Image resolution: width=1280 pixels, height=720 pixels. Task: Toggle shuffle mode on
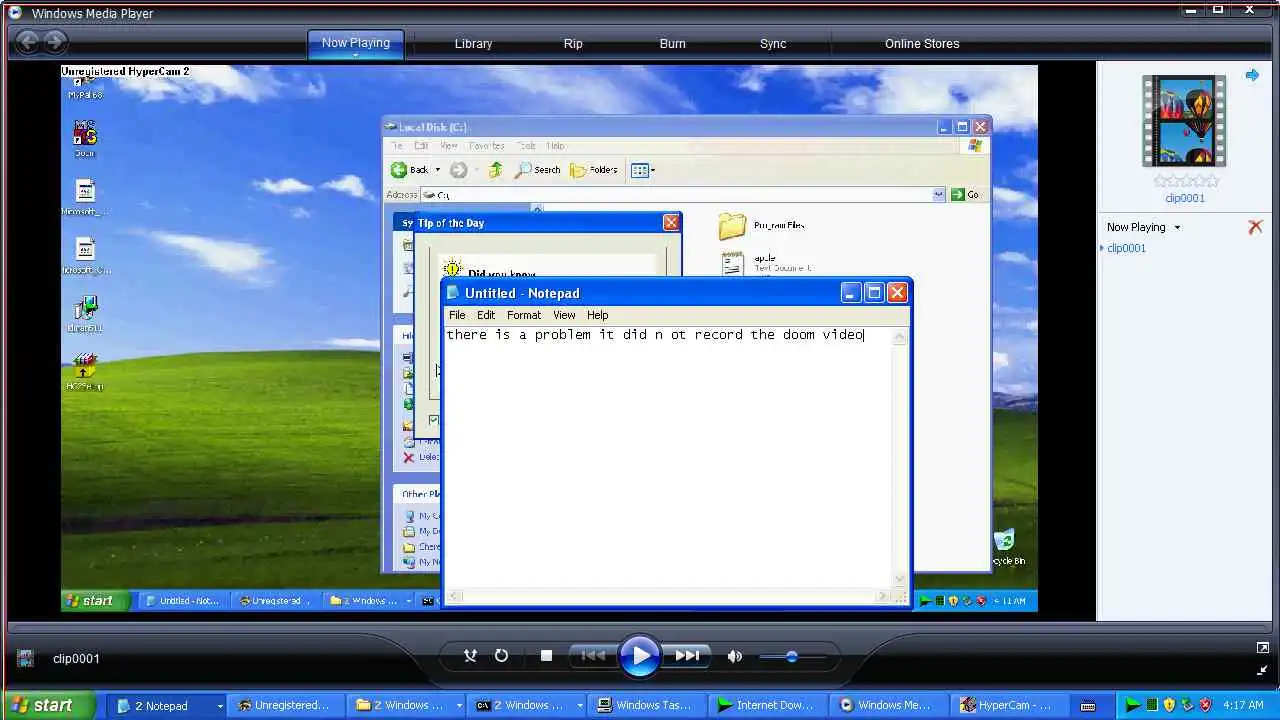(x=470, y=656)
